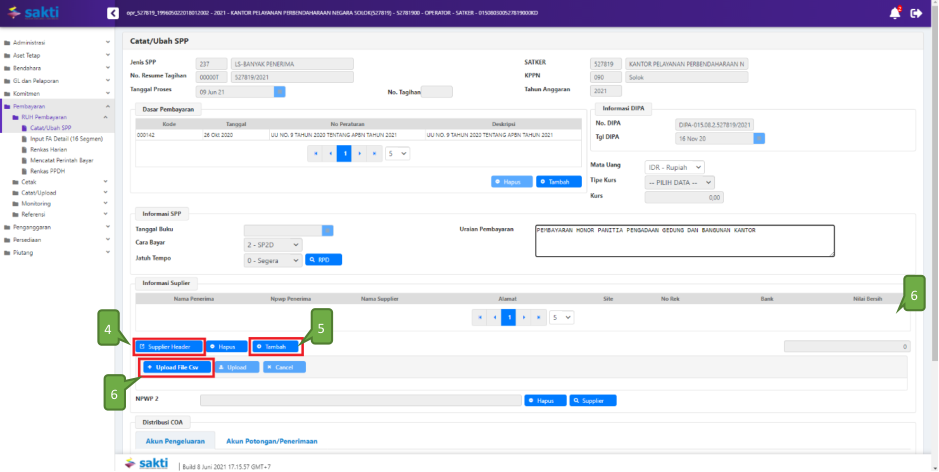Screen dimensions: 939x472
Task: Open the notification bell
Action: [x=894, y=13]
